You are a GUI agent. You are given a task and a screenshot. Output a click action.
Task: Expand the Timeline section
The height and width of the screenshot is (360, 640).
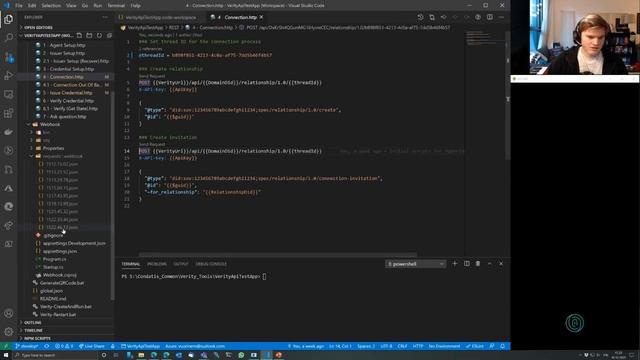pos(33,330)
